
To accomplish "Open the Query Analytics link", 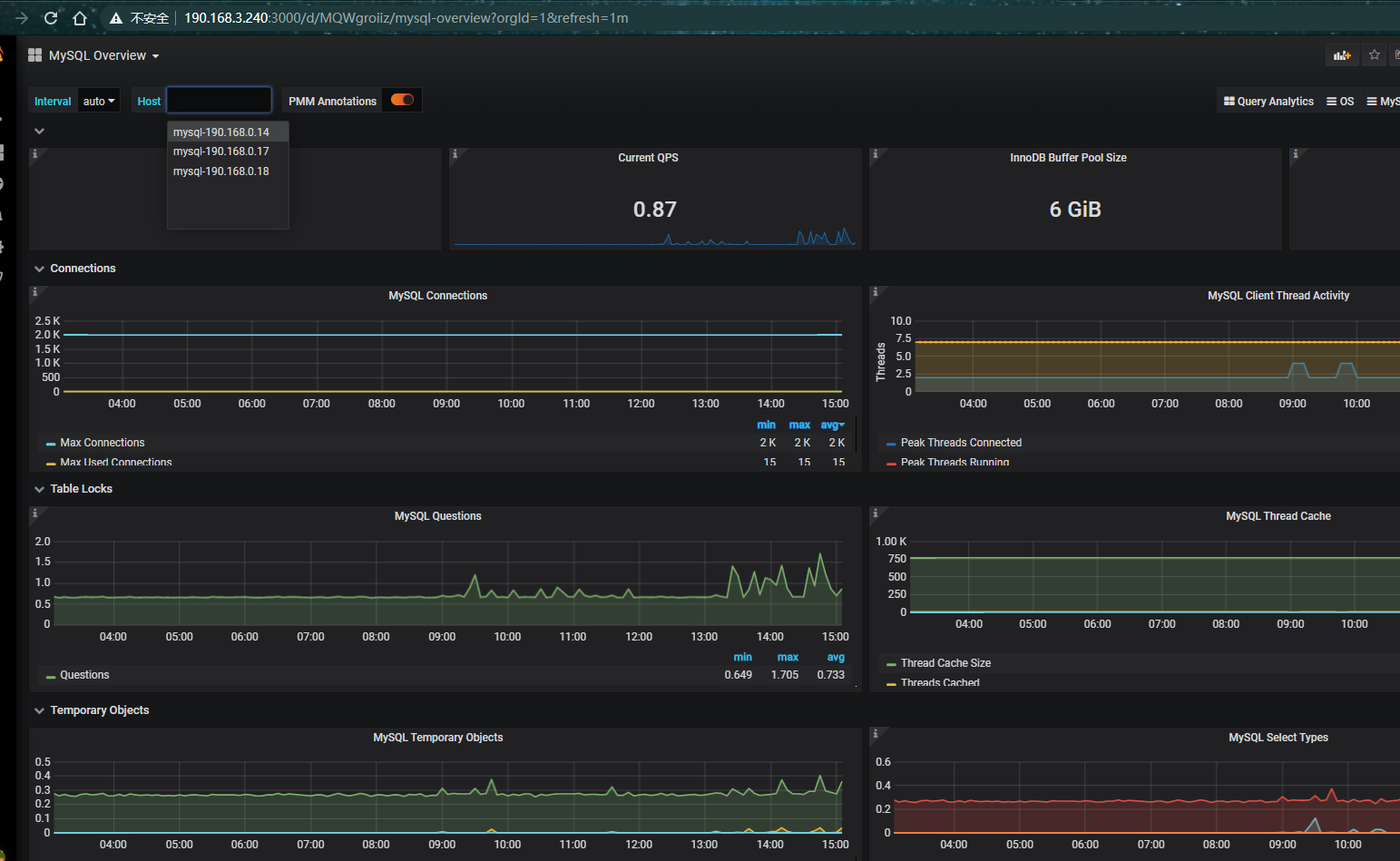I will coord(1268,102).
